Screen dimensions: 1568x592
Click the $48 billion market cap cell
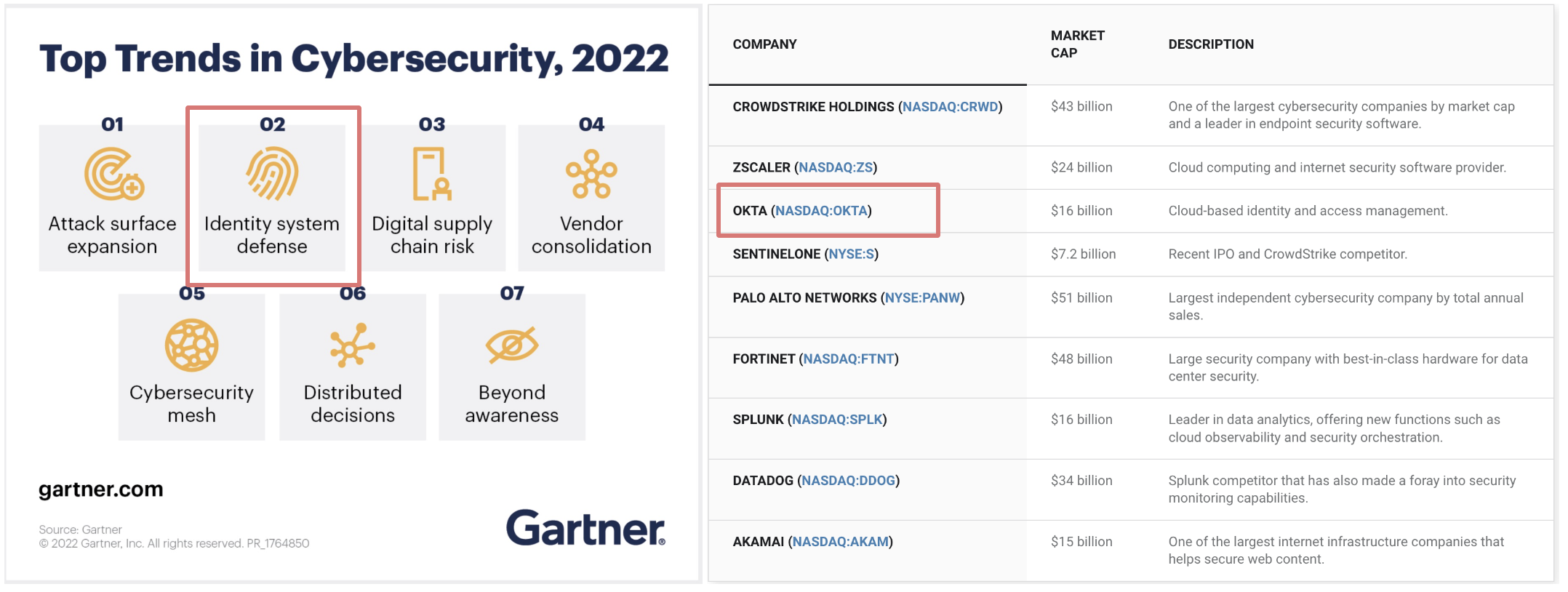point(1081,359)
